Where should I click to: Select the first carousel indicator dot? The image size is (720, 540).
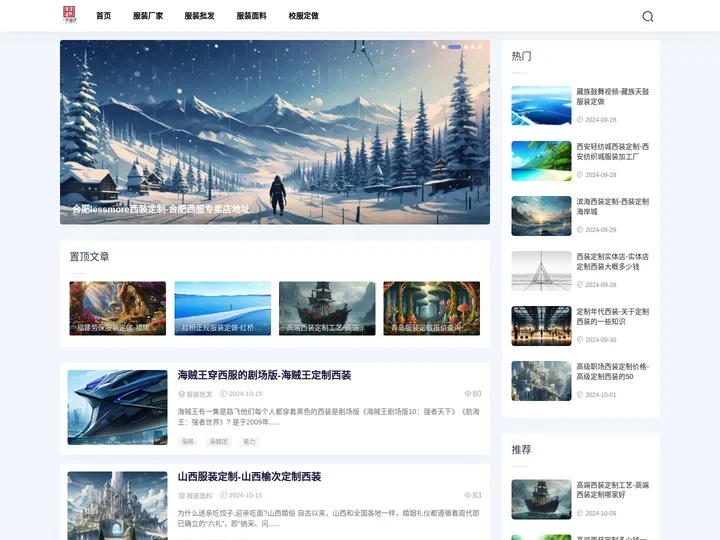(443, 47)
